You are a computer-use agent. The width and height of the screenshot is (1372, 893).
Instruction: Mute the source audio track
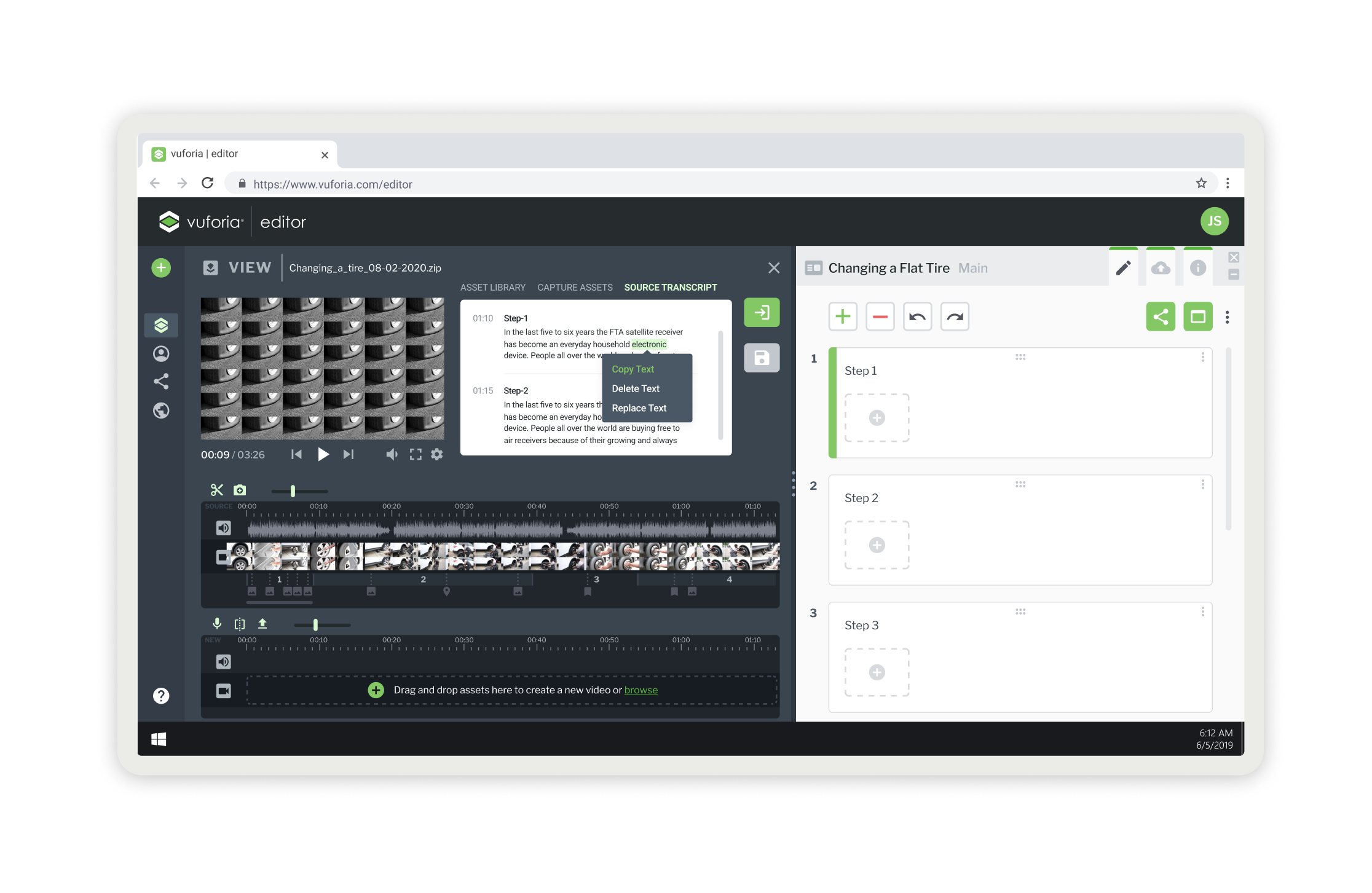[224, 528]
